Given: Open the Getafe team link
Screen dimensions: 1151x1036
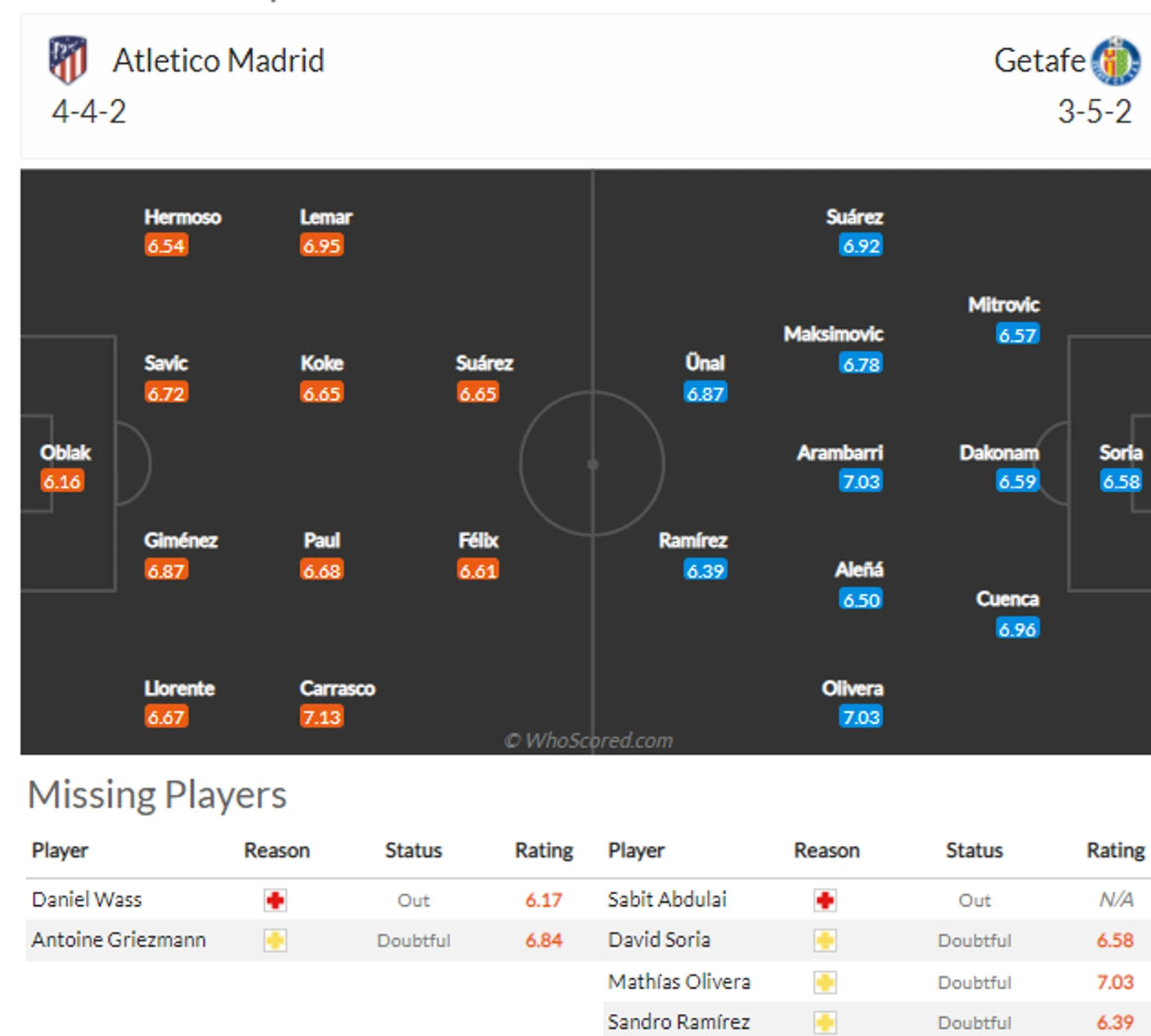Looking at the screenshot, I should [x=1039, y=61].
